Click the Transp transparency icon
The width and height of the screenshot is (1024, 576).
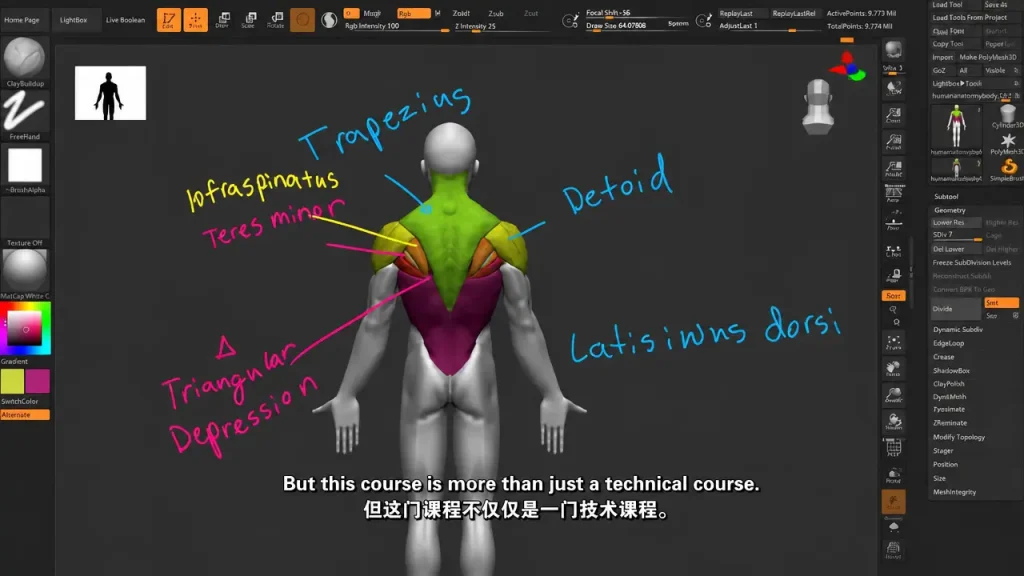[893, 475]
